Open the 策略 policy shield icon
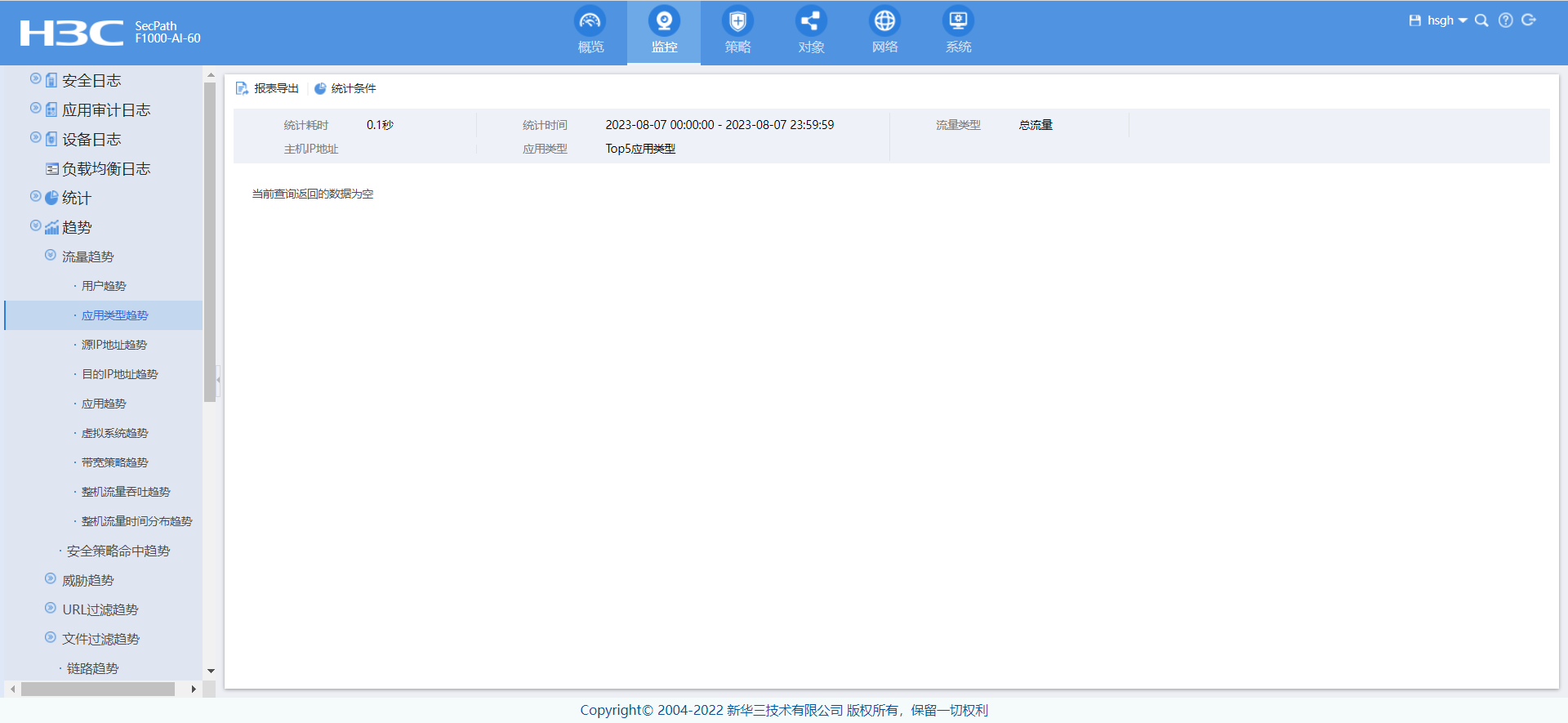Screen dimensions: 1568x723 tap(737, 21)
